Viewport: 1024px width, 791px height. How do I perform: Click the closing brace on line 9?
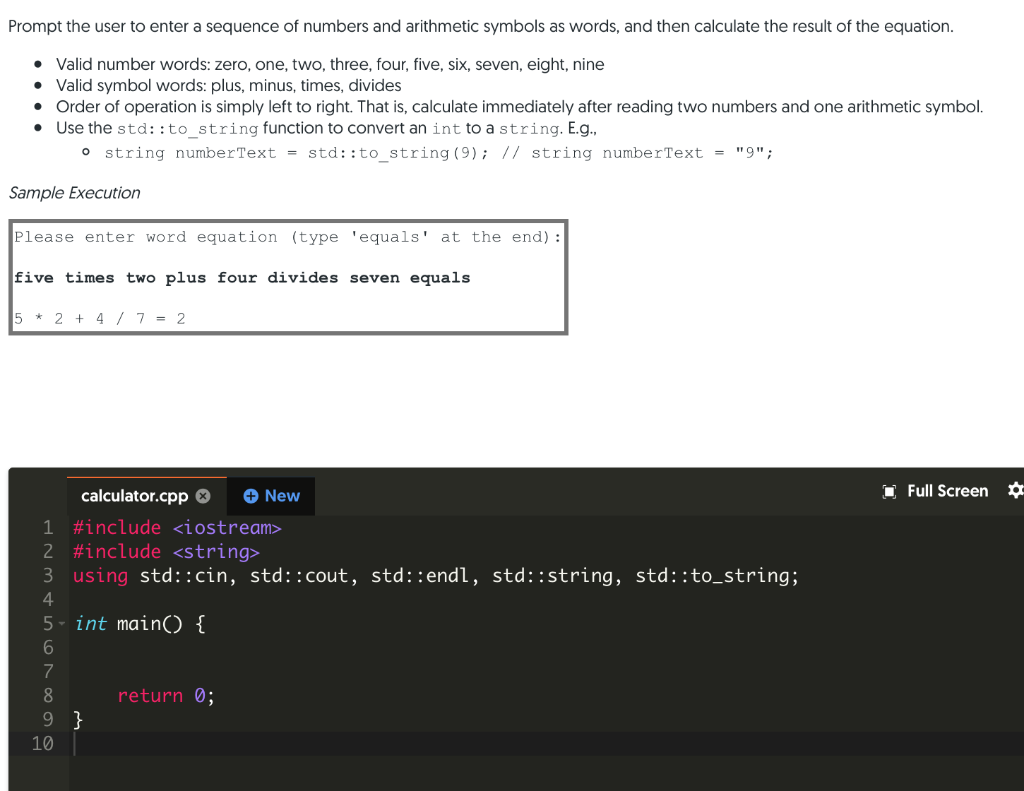(76, 719)
